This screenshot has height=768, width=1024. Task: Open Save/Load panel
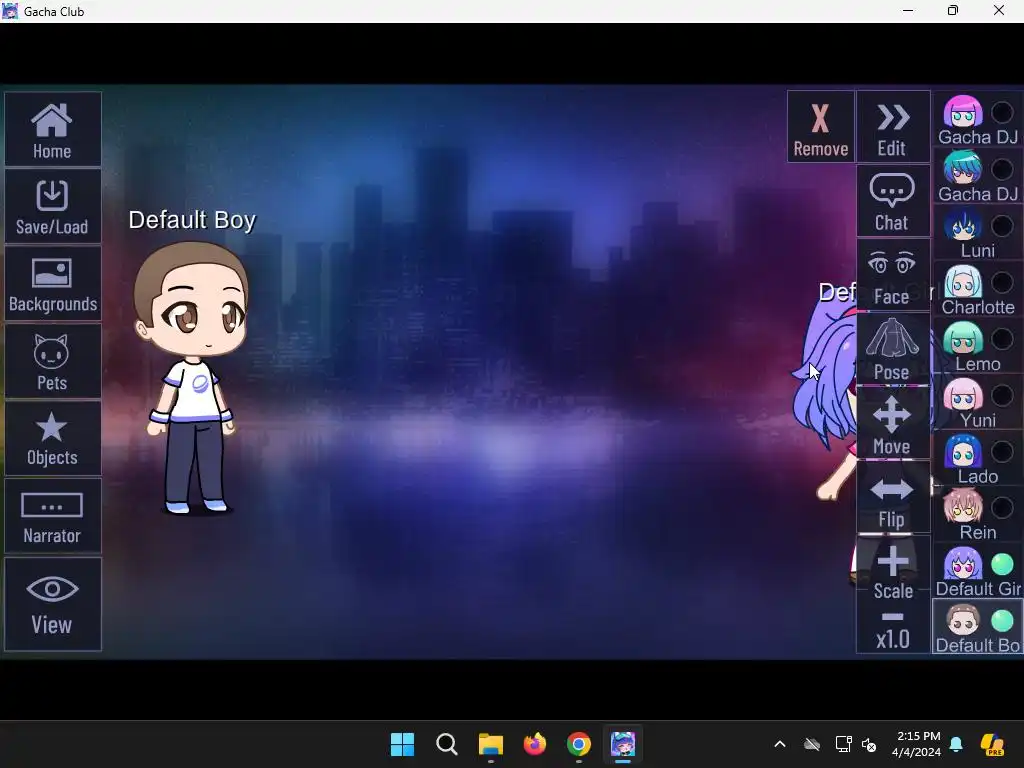pyautogui.click(x=52, y=206)
